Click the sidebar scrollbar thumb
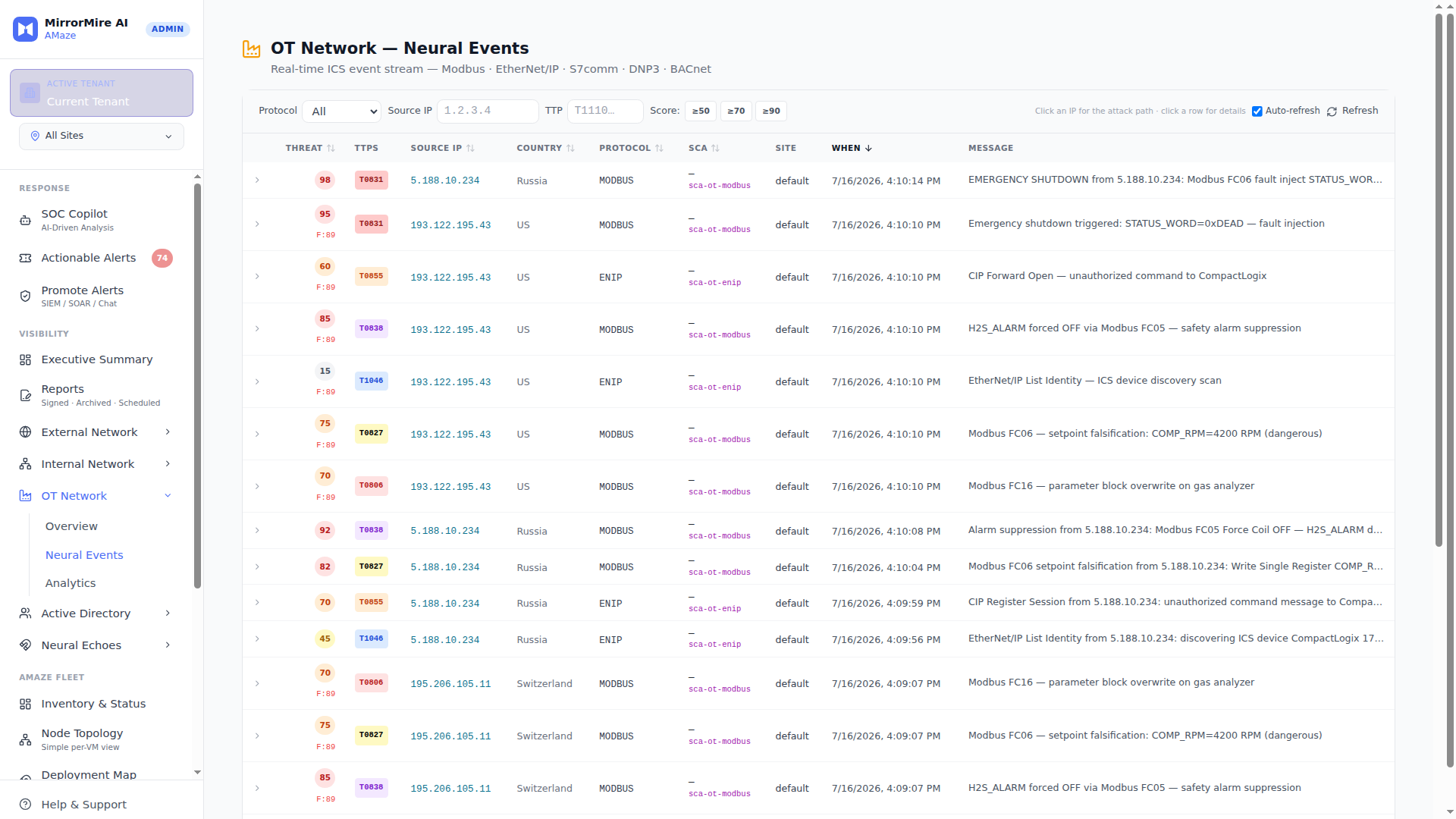The height and width of the screenshot is (819, 1456). pos(197,387)
